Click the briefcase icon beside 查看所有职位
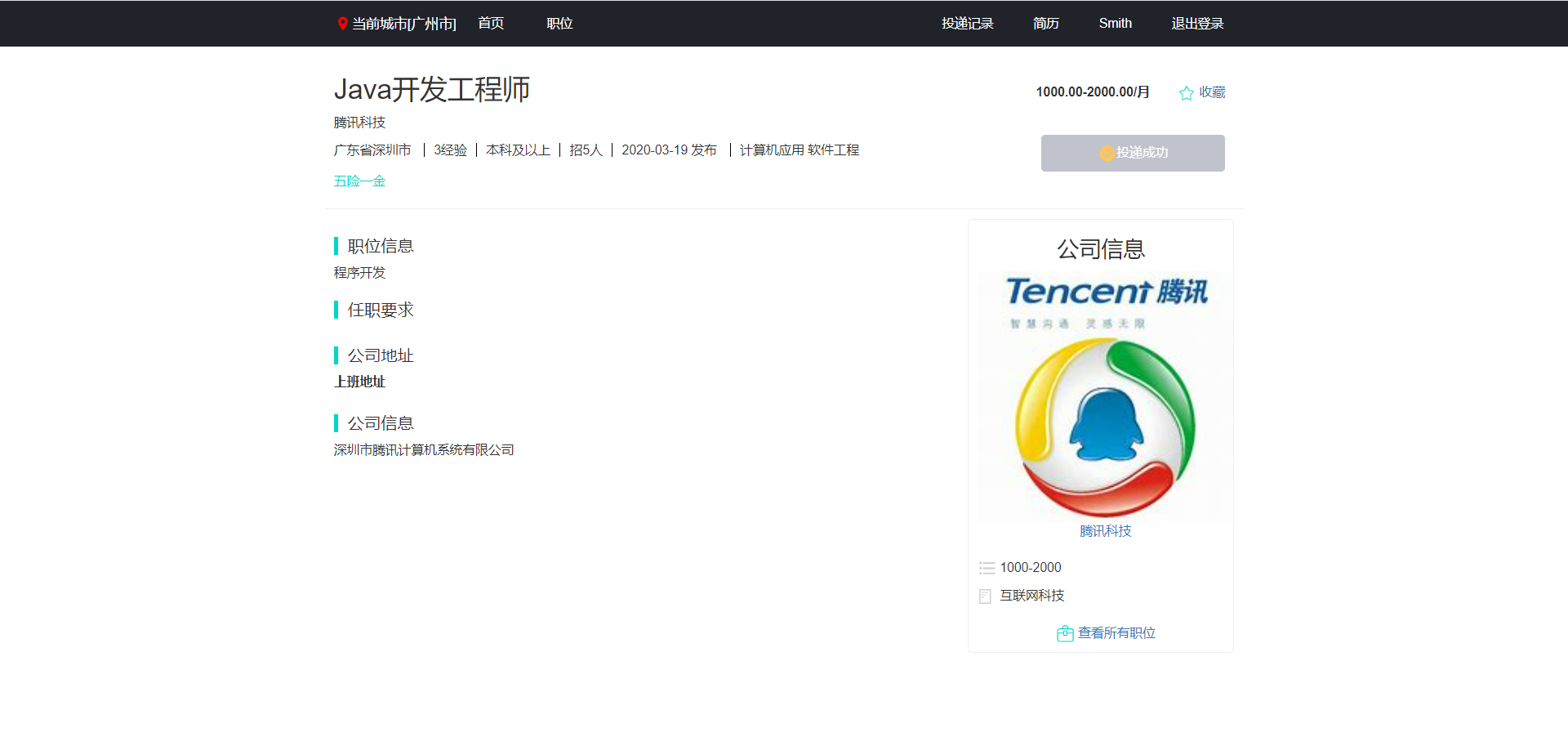The height and width of the screenshot is (737, 1568). pos(1065,633)
